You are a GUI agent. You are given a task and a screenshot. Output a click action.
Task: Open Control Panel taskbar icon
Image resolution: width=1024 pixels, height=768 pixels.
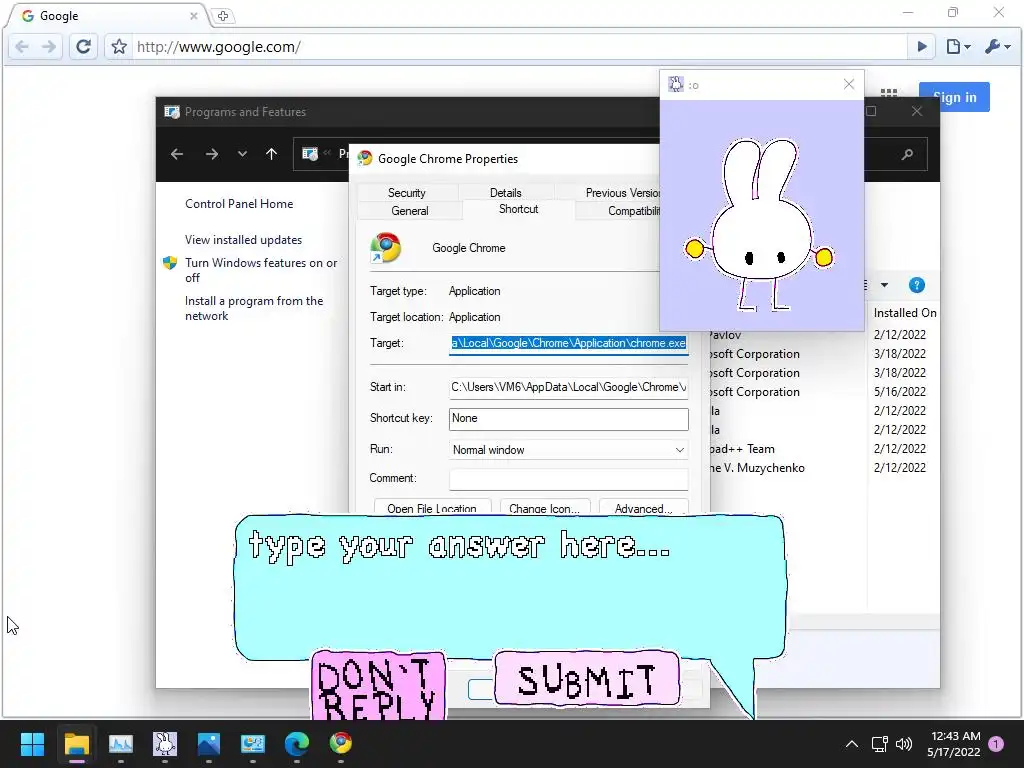point(253,744)
